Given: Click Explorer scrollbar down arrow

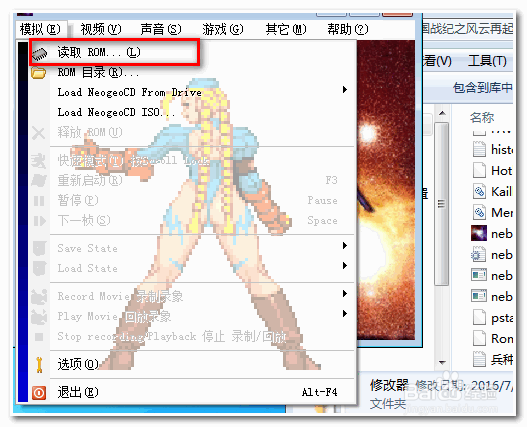Looking at the screenshot, I should (442, 362).
